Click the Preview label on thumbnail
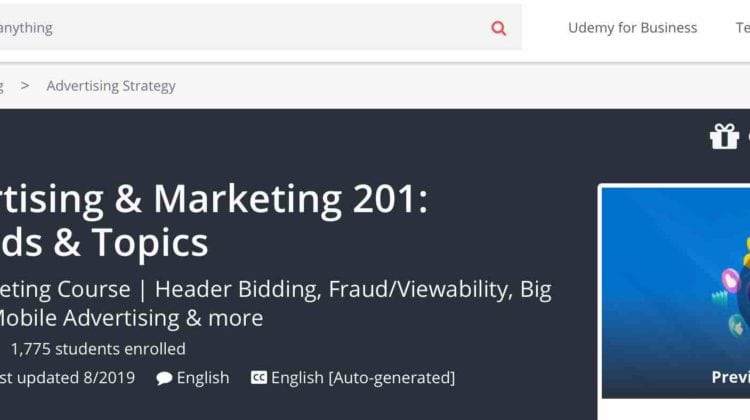750x420 pixels. tap(730, 377)
